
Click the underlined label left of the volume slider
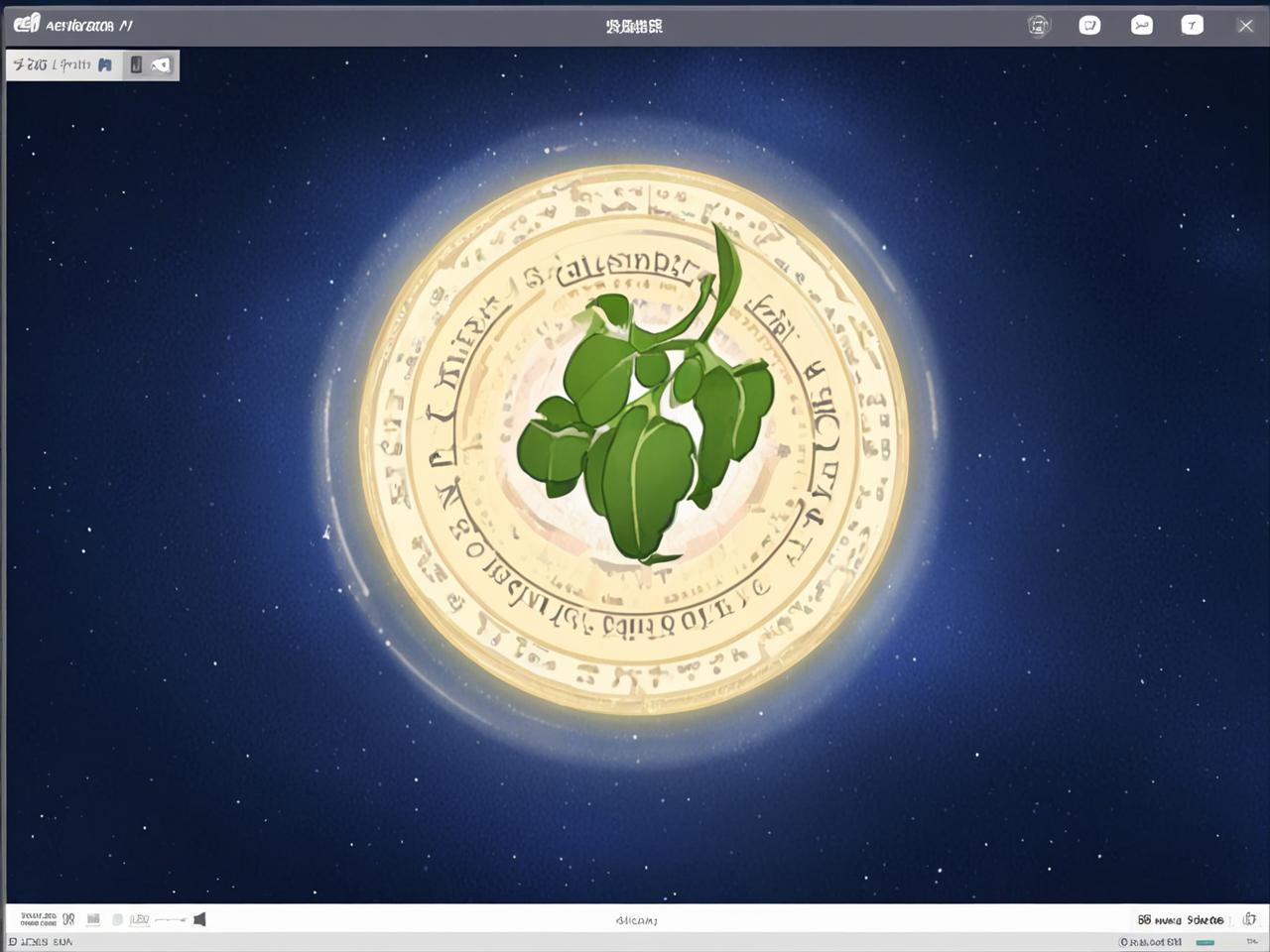[139, 919]
